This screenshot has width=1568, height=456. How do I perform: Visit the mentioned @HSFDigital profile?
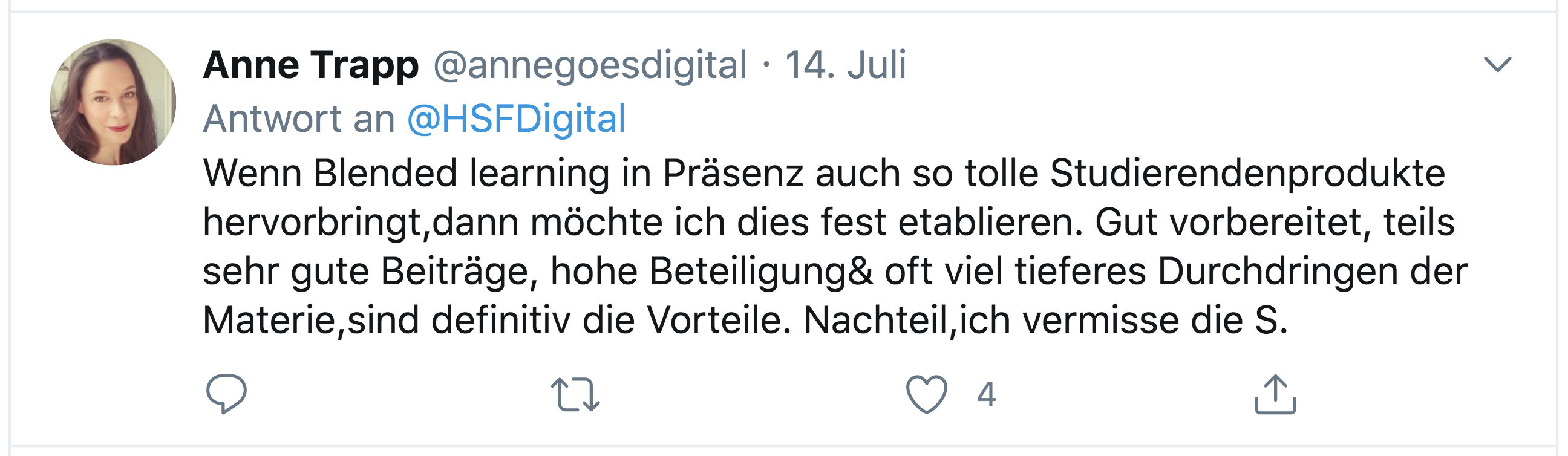[x=516, y=118]
